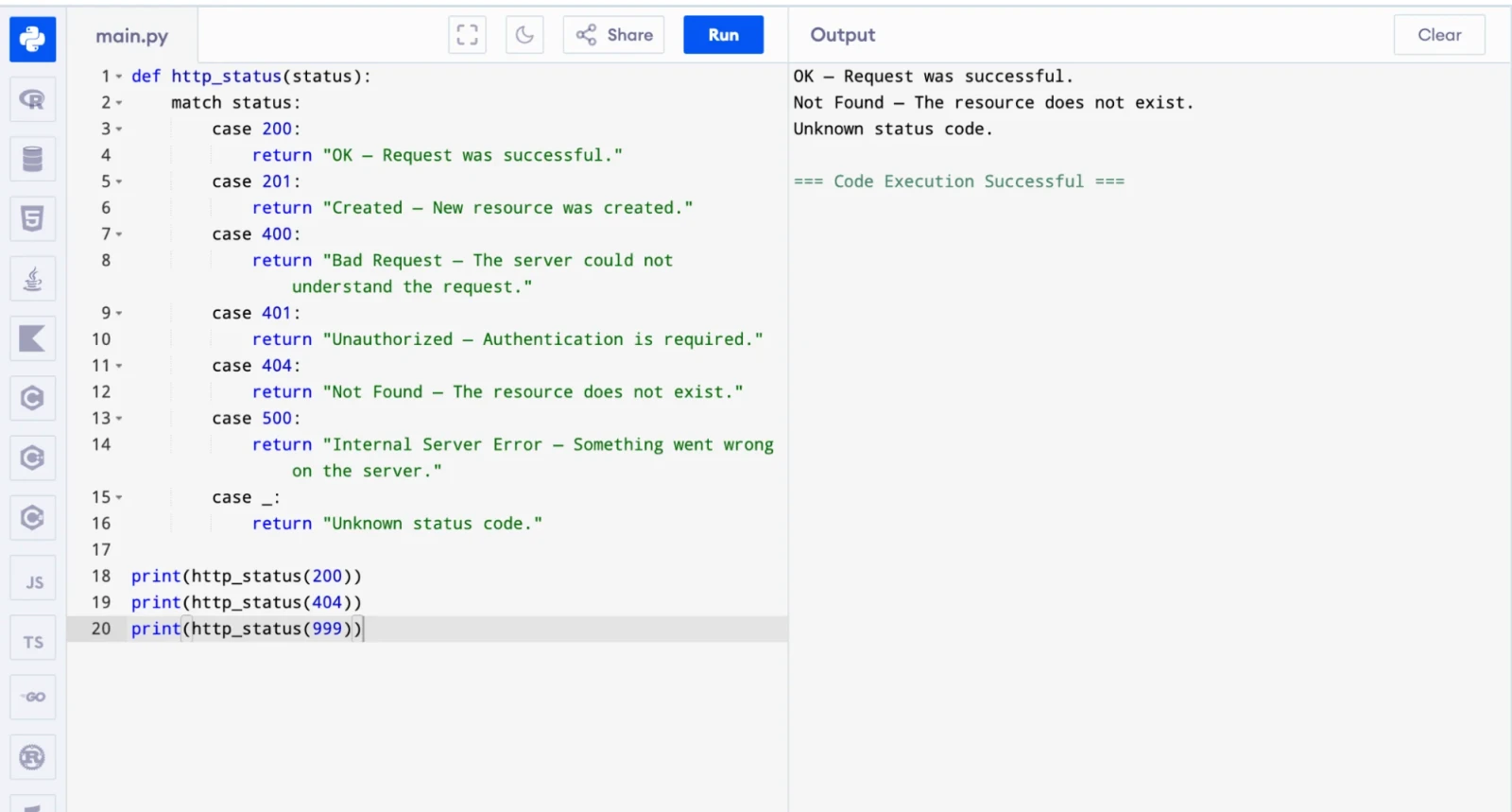Run the Python code
This screenshot has width=1512, height=812.
click(724, 35)
